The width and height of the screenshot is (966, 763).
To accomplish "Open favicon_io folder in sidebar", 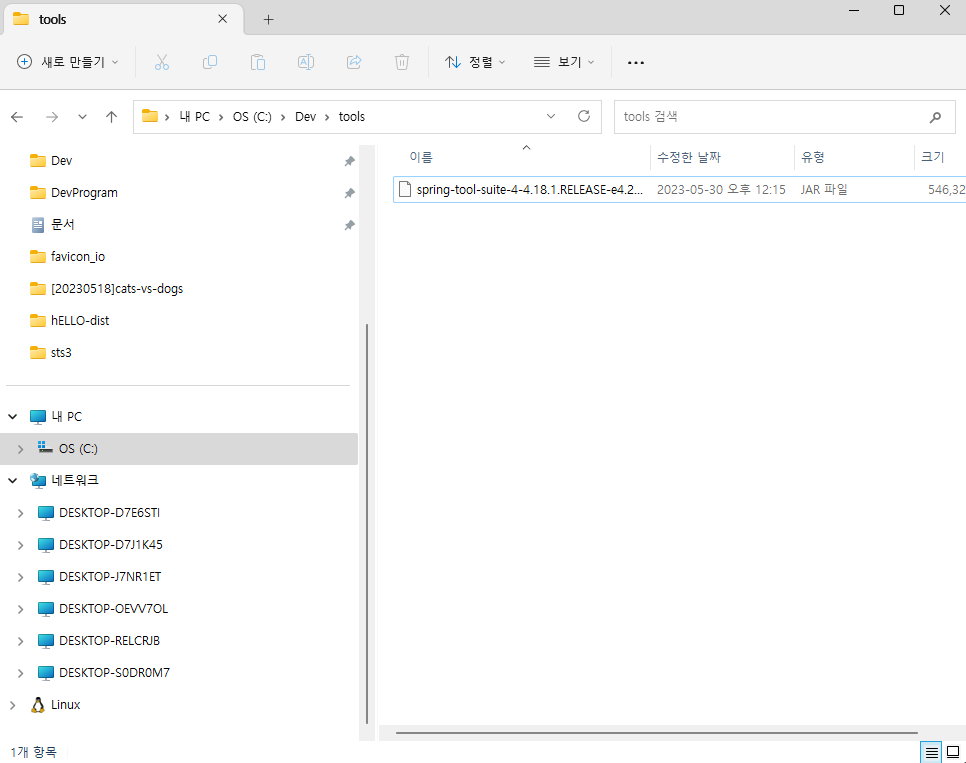I will [78, 257].
